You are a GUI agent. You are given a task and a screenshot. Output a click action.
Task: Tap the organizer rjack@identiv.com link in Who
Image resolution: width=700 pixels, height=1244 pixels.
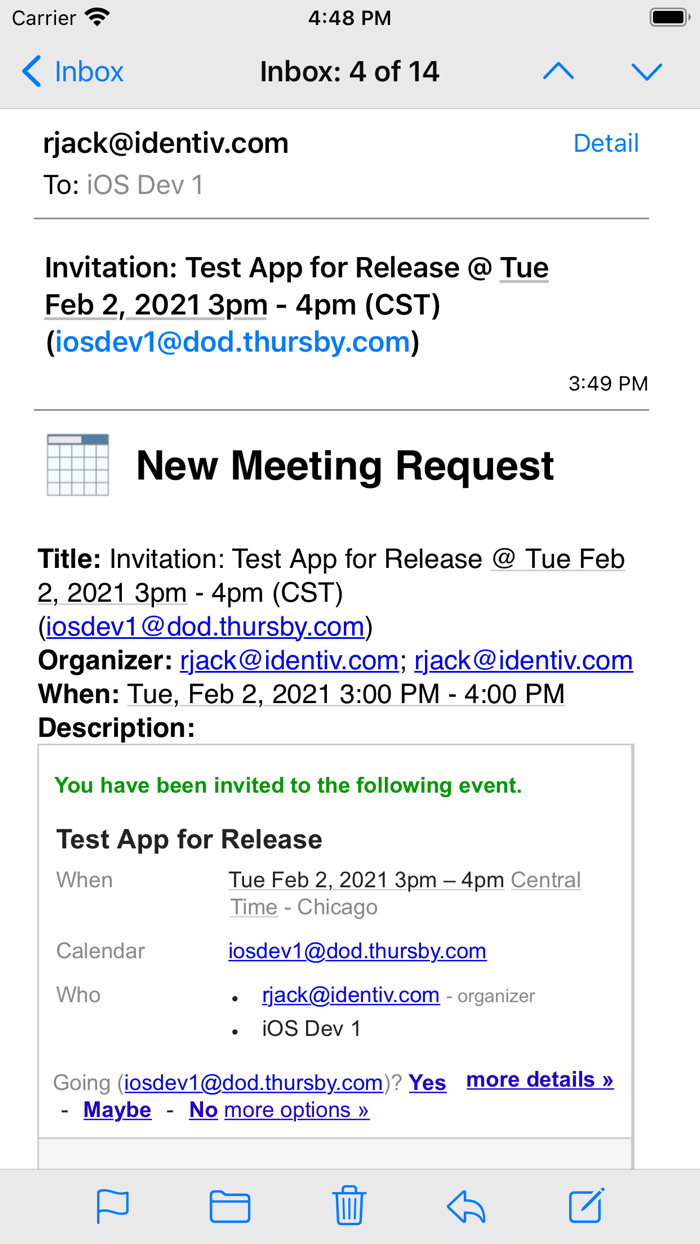pyautogui.click(x=351, y=995)
